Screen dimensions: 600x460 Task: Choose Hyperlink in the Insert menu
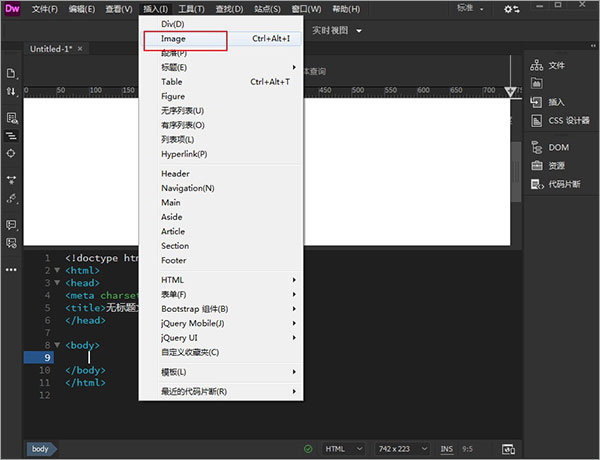click(x=184, y=154)
